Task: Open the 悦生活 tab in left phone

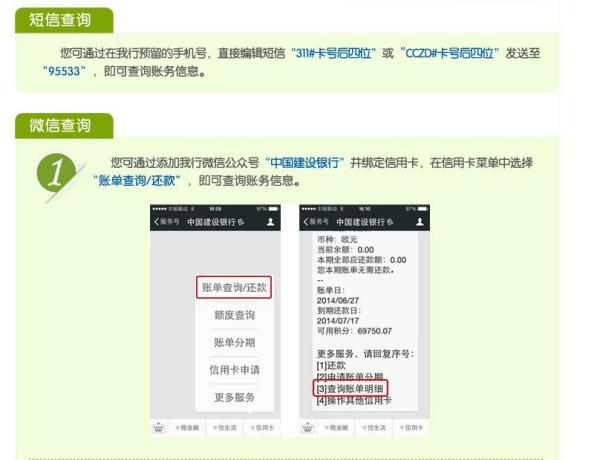Action: tap(225, 427)
